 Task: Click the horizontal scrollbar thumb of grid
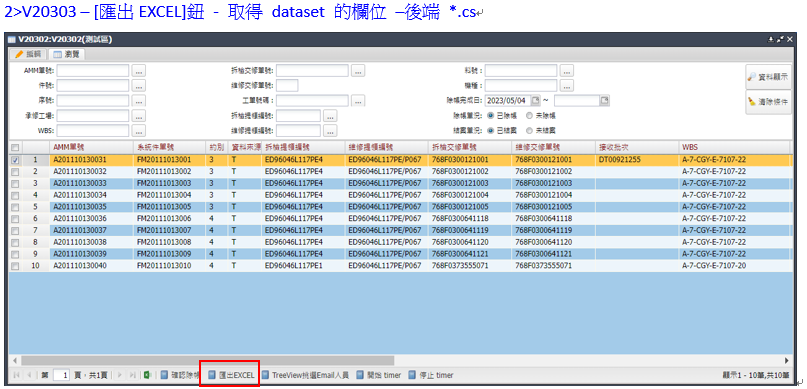207,361
